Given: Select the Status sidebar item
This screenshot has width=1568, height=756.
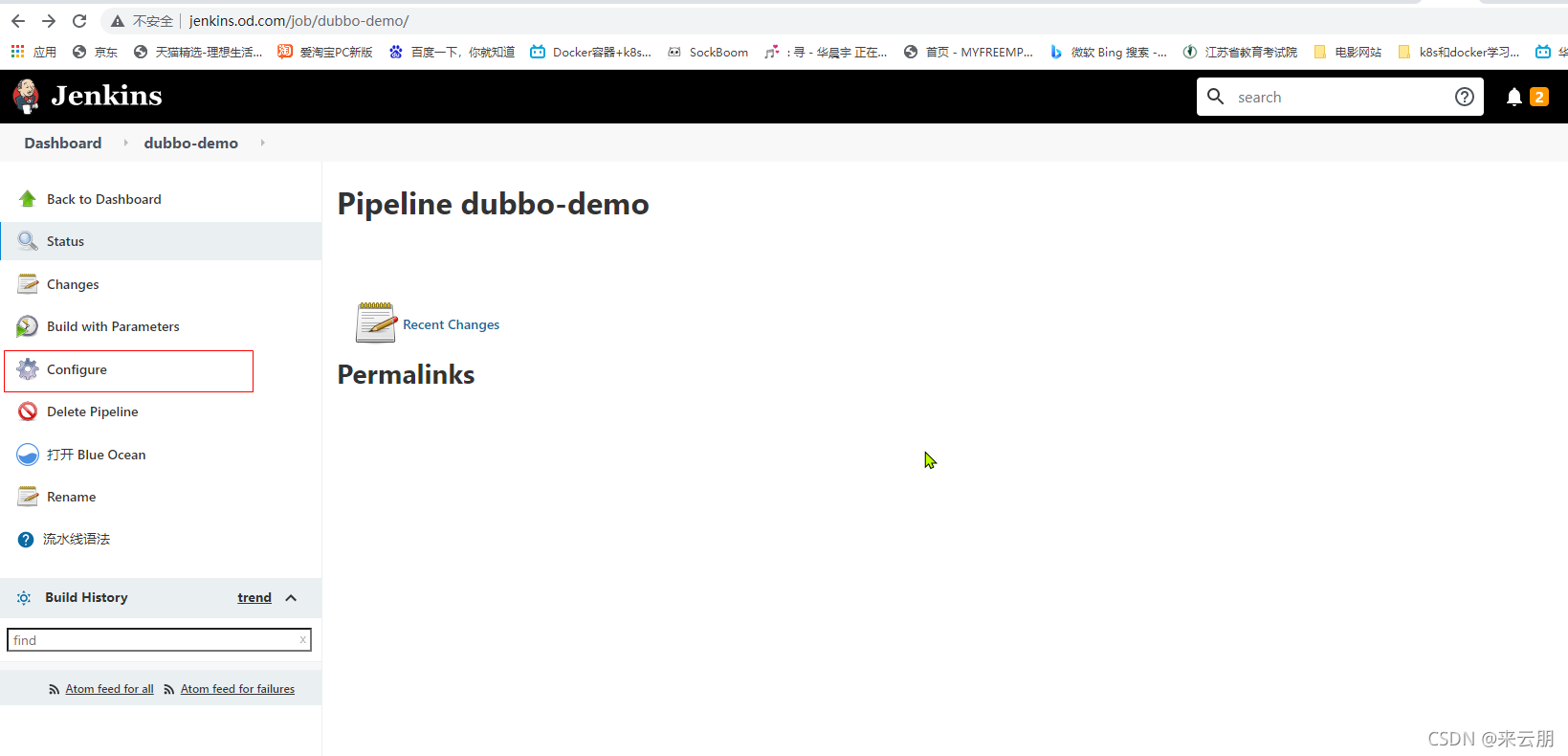Looking at the screenshot, I should (161, 241).
